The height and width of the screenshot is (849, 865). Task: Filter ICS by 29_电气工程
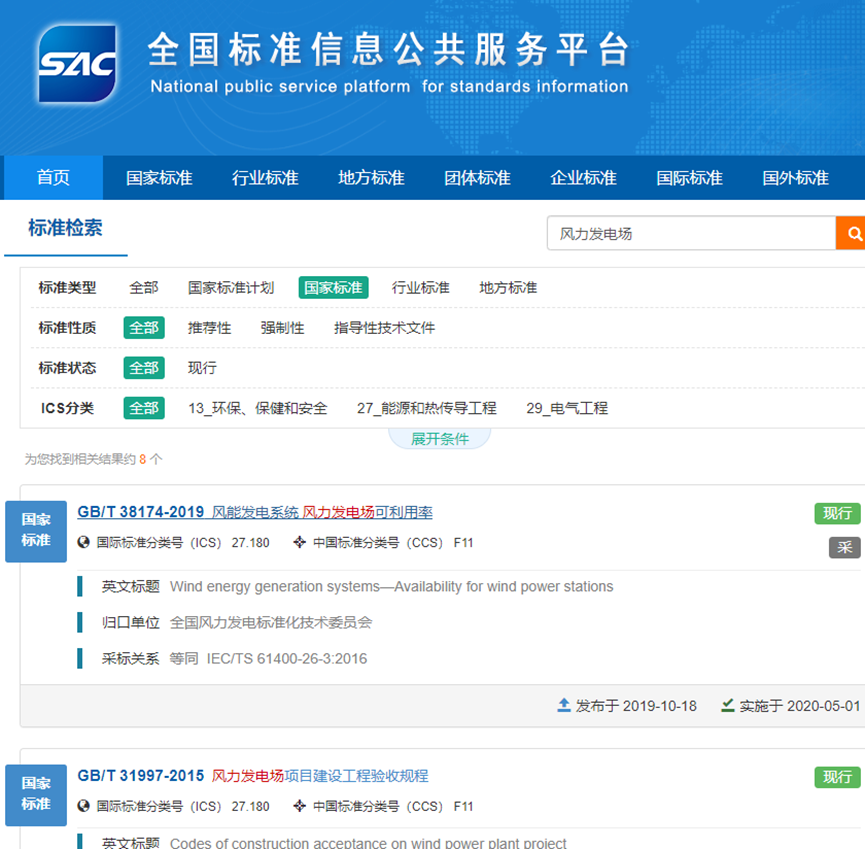pos(567,408)
